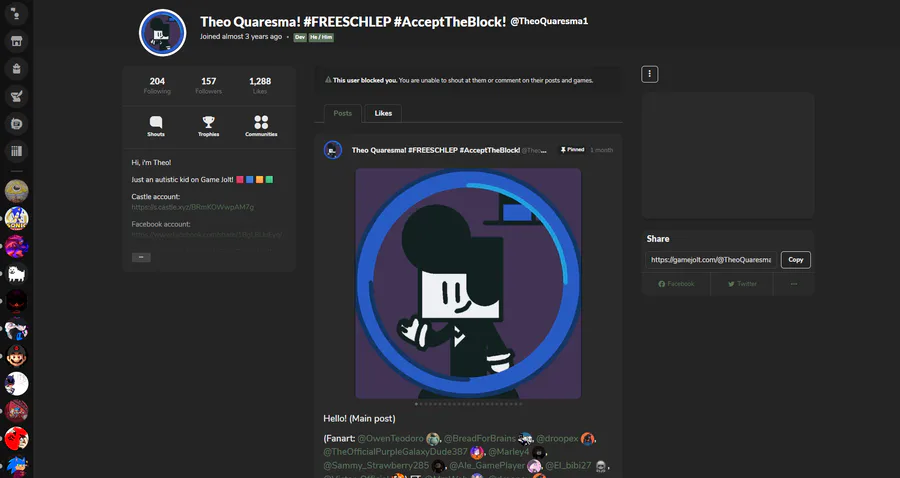
Task: Click the three-dot profile options button
Action: [650, 74]
